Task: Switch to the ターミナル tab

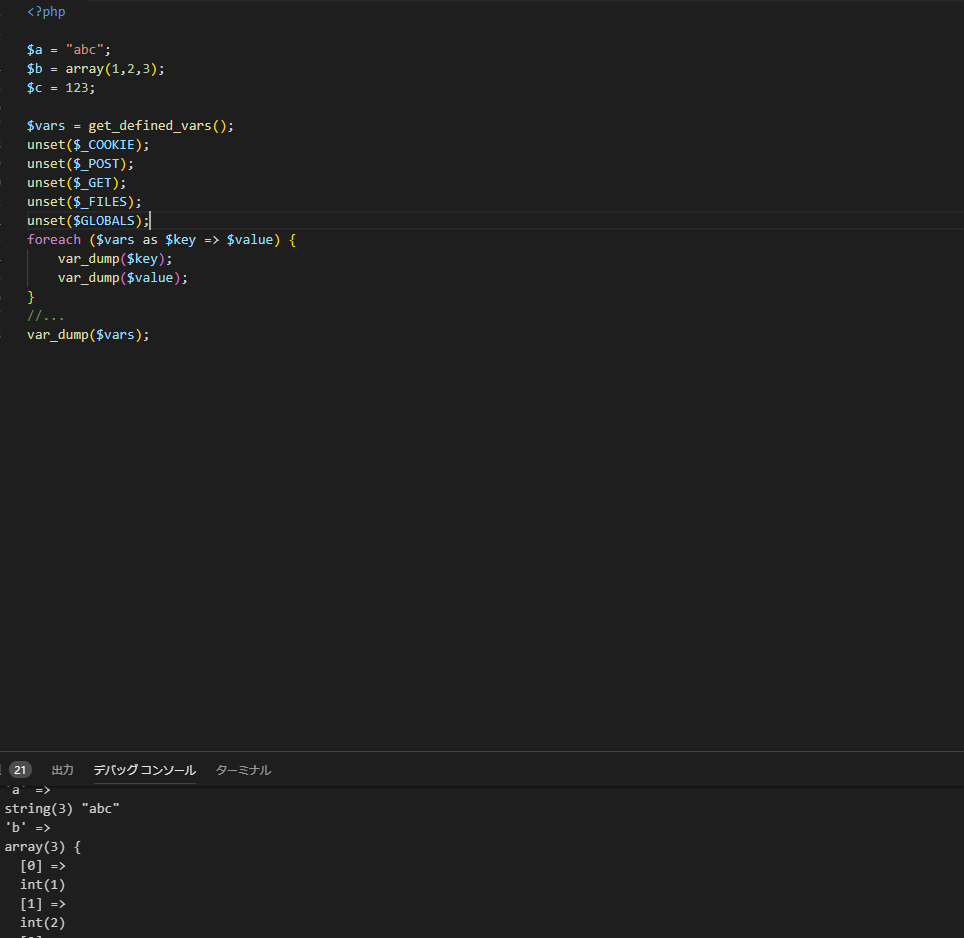Action: (x=243, y=770)
